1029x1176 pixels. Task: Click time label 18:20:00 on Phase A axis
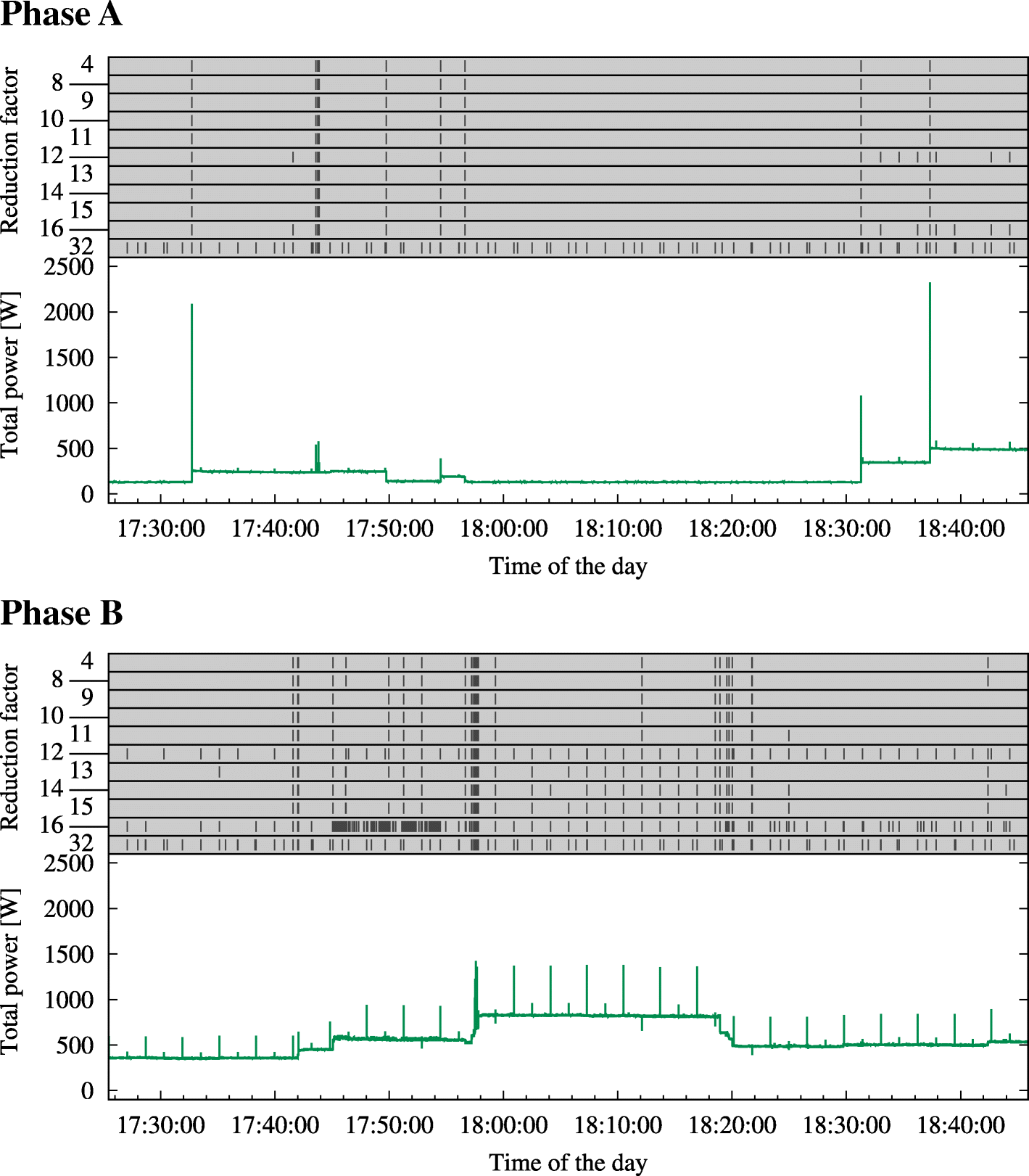click(732, 528)
